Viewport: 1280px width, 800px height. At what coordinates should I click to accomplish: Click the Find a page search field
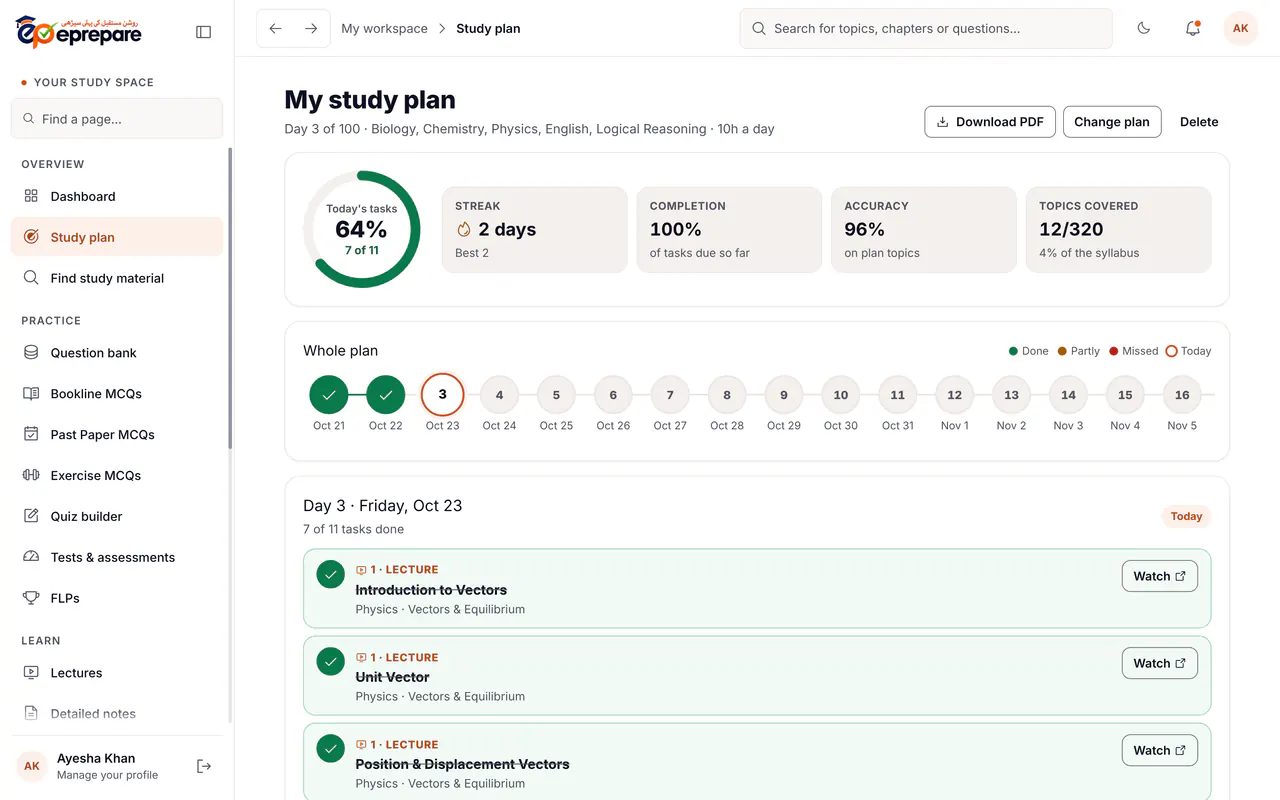(117, 119)
